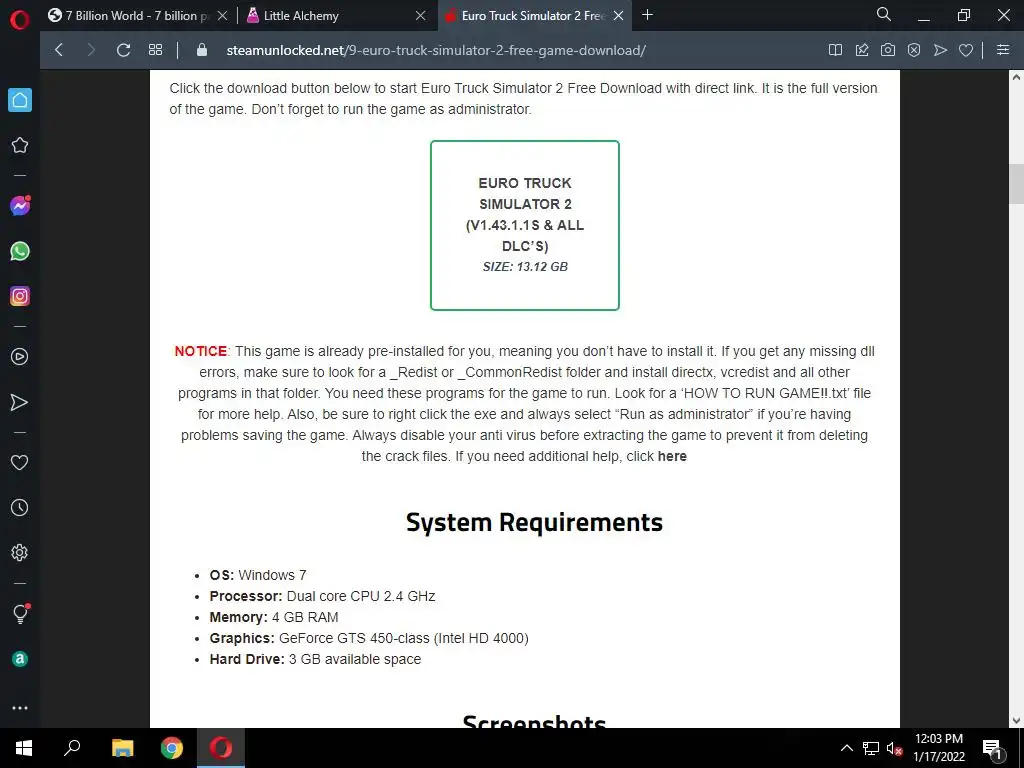The height and width of the screenshot is (768, 1024).
Task: Close the Euro Truck Simulator tab
Action: pyautogui.click(x=618, y=16)
